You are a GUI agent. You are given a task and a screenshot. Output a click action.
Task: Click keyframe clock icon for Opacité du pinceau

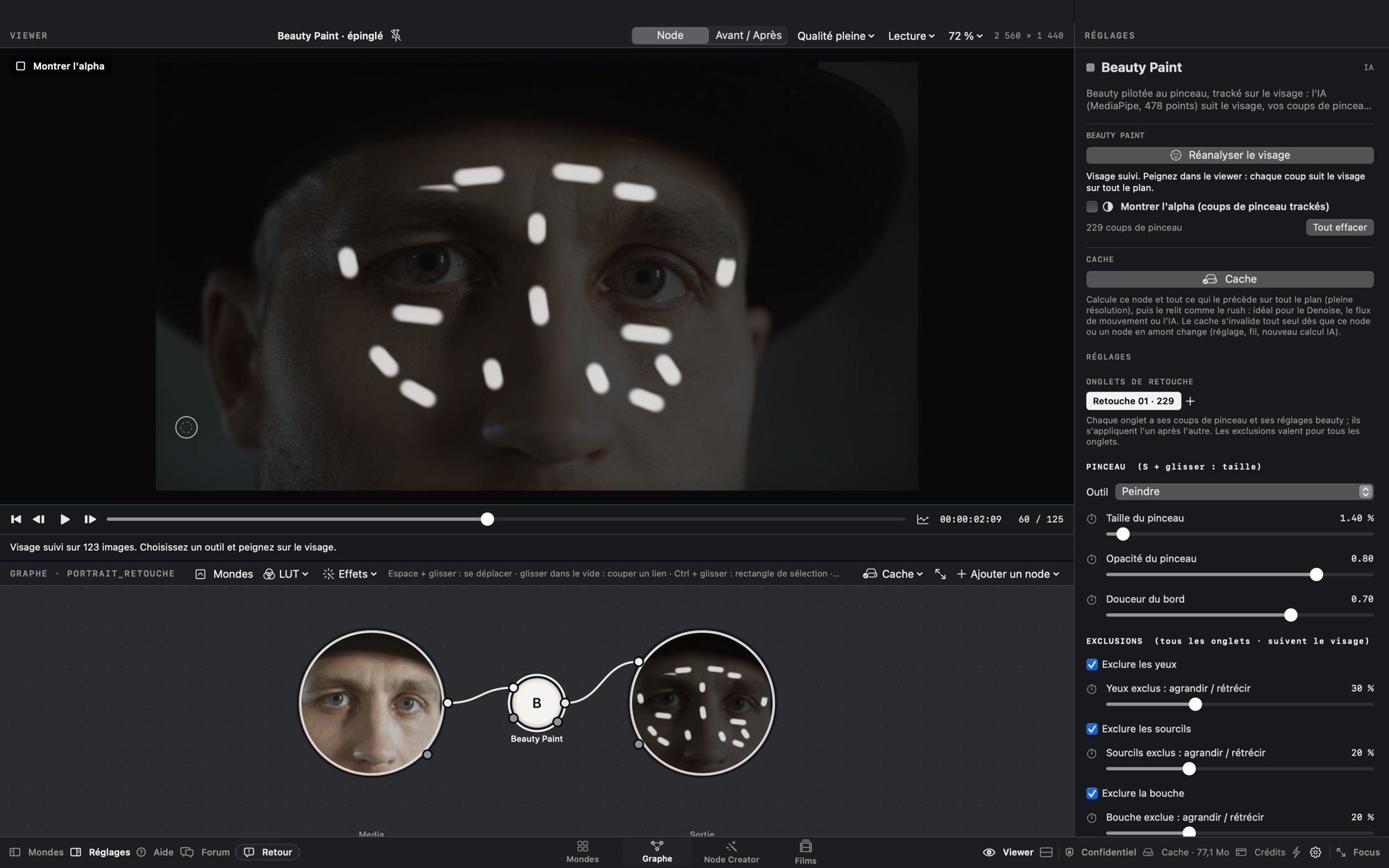click(x=1092, y=559)
